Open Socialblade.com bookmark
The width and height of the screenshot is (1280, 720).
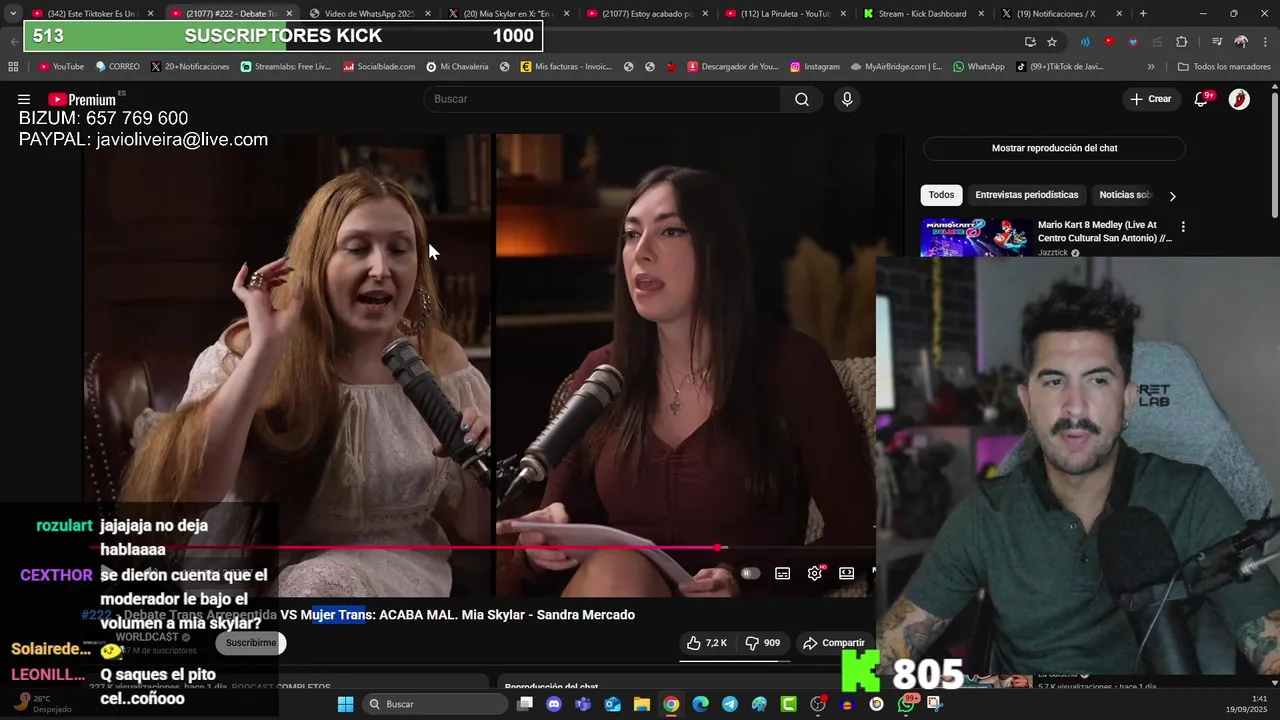click(x=379, y=67)
